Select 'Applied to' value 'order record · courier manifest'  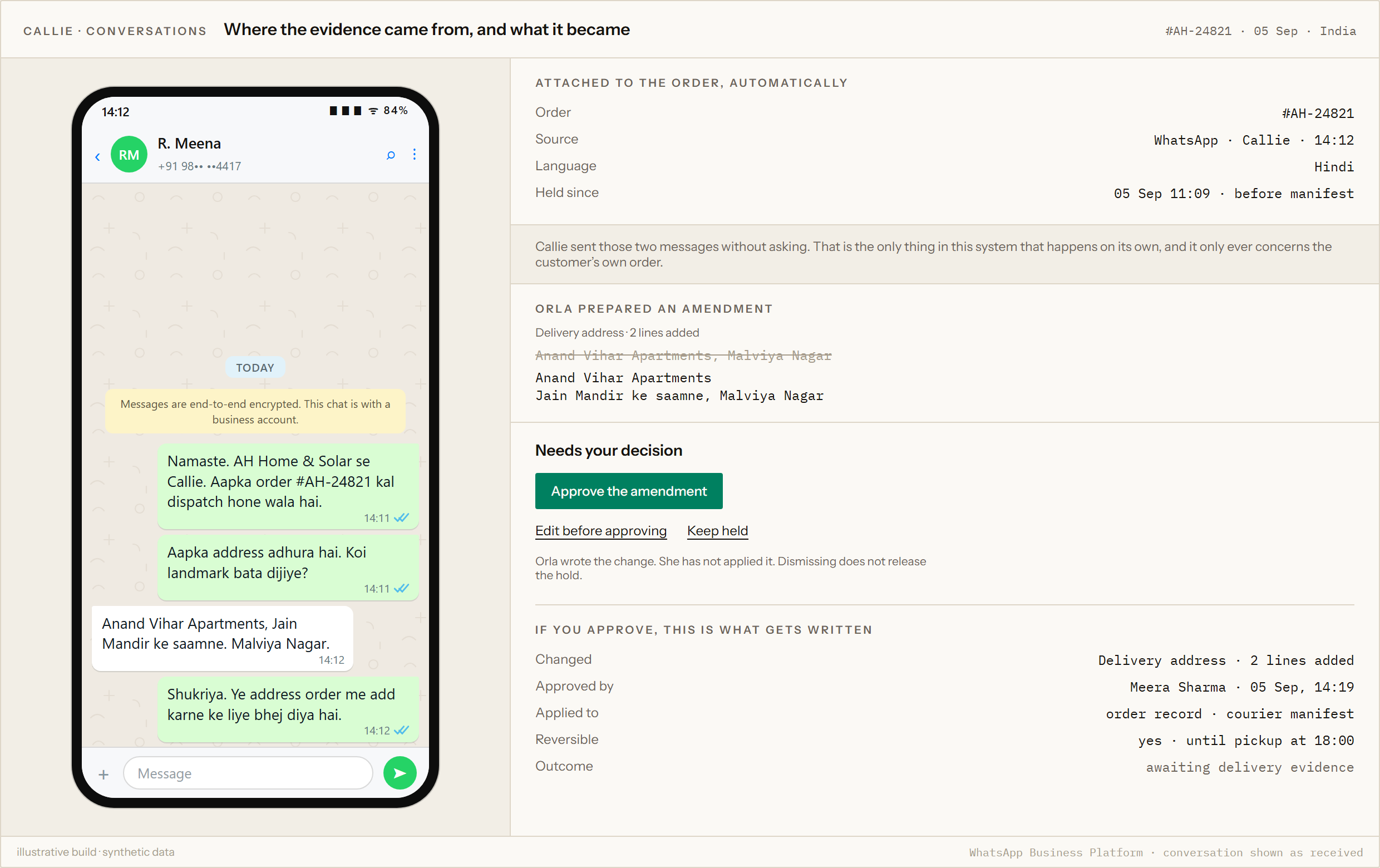[x=1229, y=714]
